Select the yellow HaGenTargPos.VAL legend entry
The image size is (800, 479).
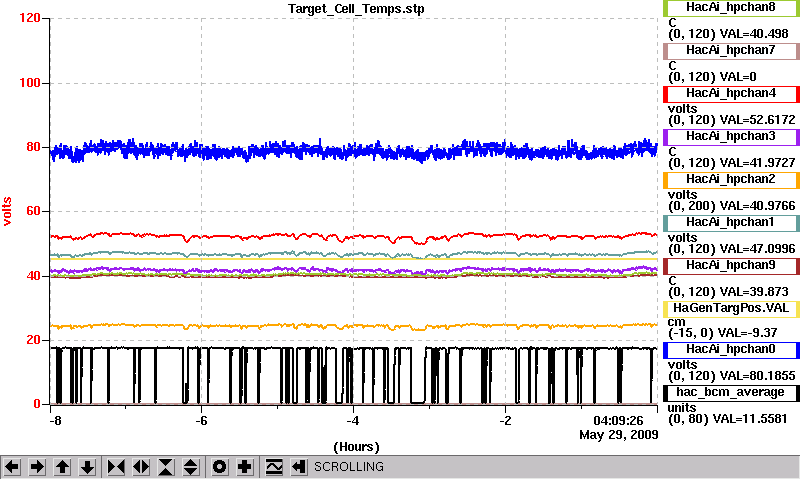pyautogui.click(x=731, y=309)
